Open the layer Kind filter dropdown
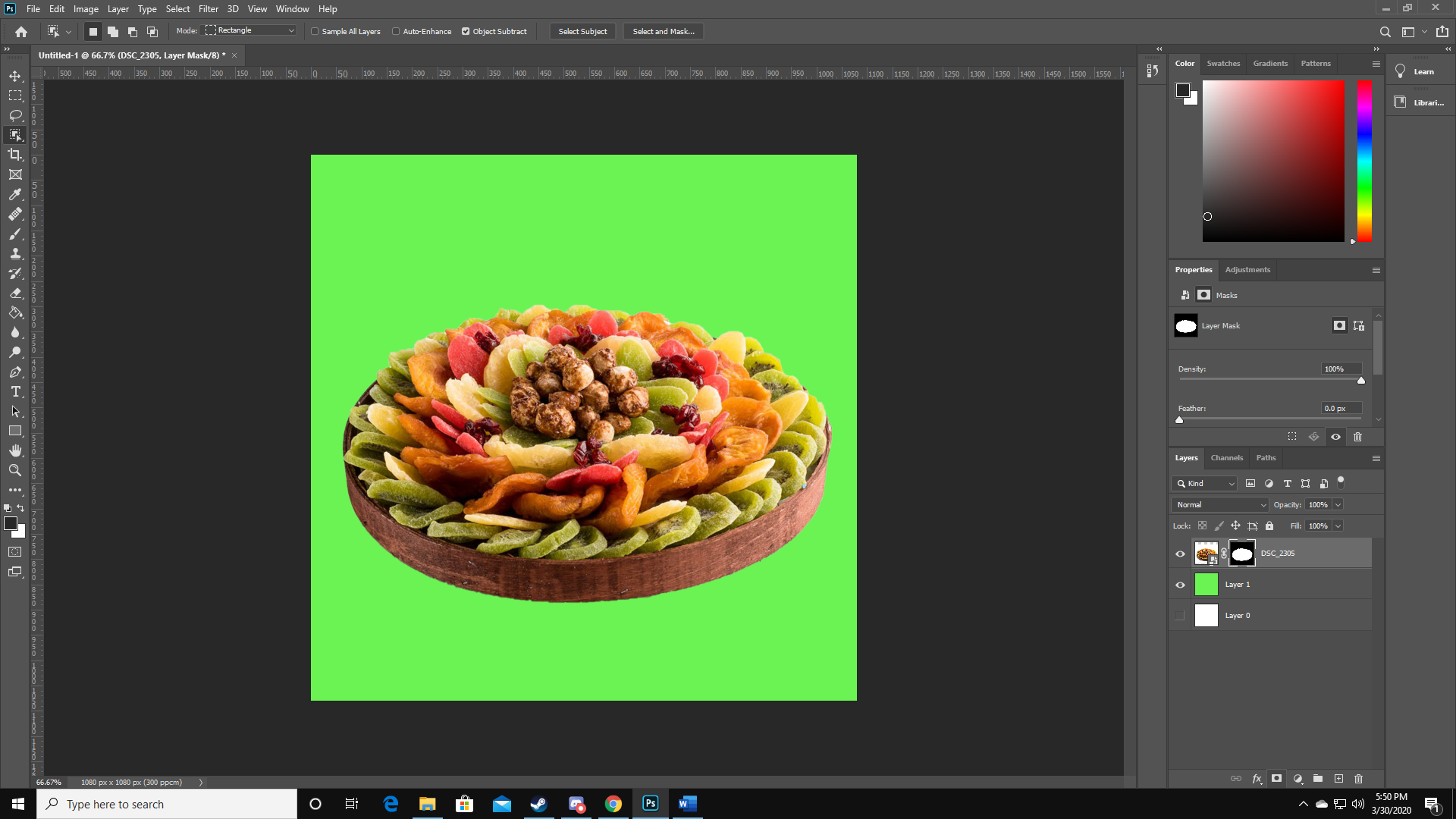 coord(1204,484)
